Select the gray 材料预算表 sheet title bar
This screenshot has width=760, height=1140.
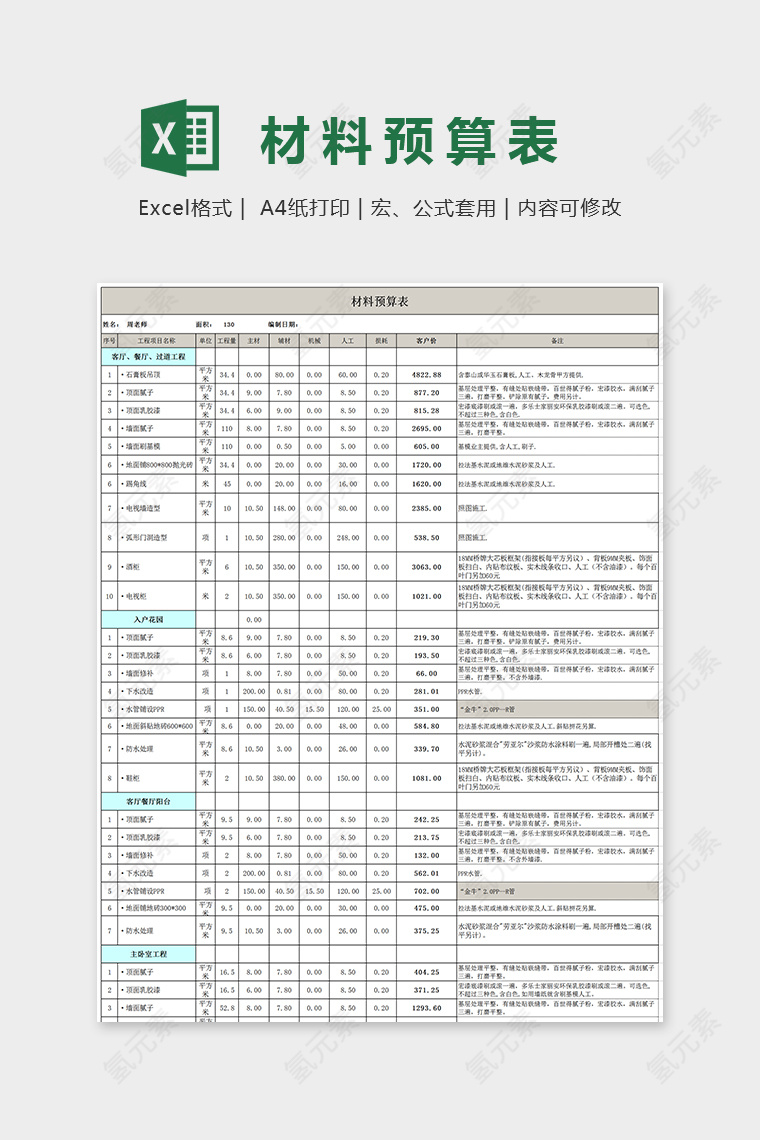(380, 301)
